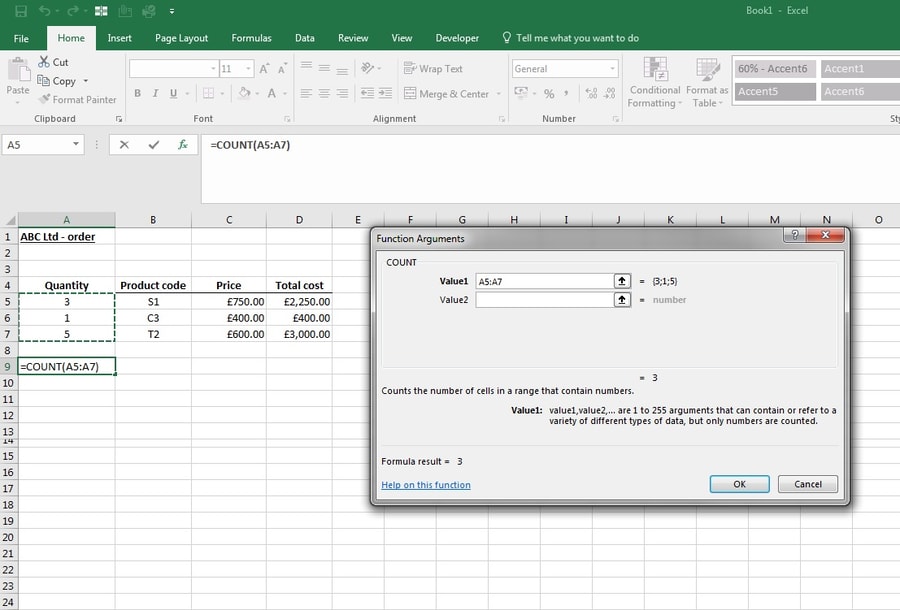
Task: Open the Conditional Formatting menu
Action: click(x=655, y=81)
